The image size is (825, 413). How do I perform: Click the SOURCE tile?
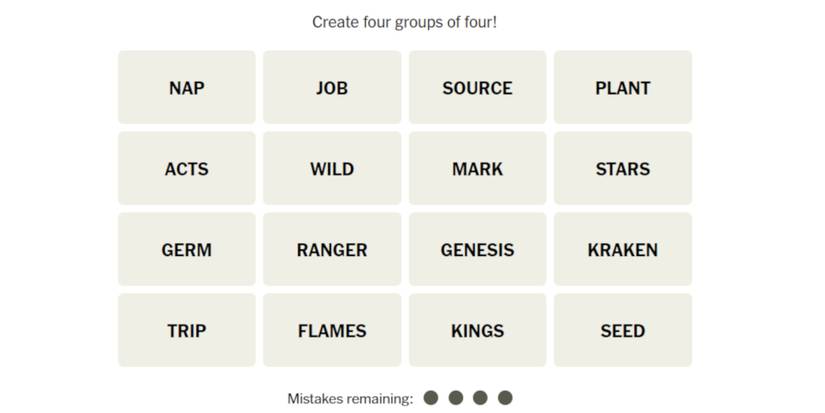pos(477,88)
